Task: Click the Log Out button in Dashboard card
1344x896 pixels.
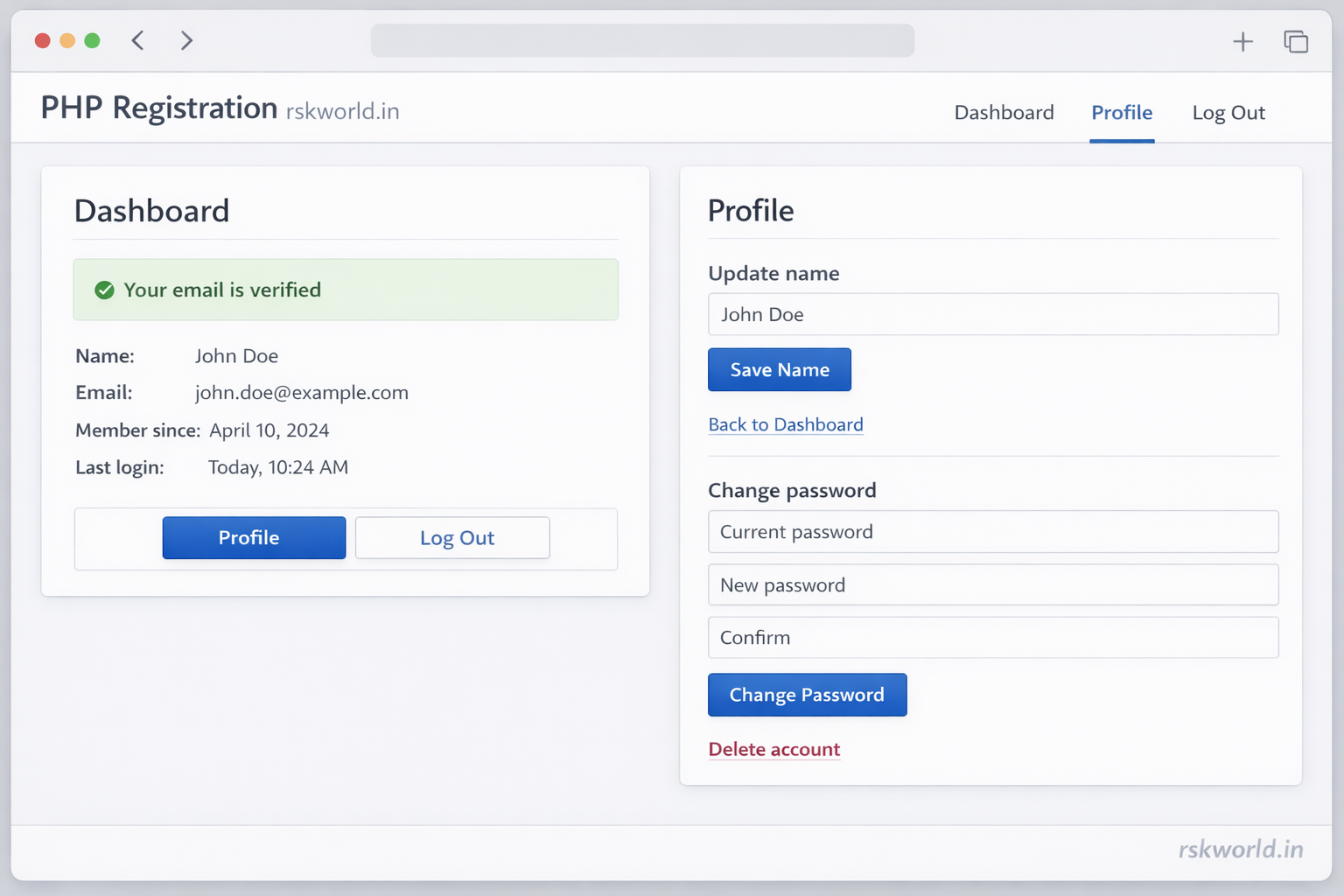Action: tap(452, 537)
